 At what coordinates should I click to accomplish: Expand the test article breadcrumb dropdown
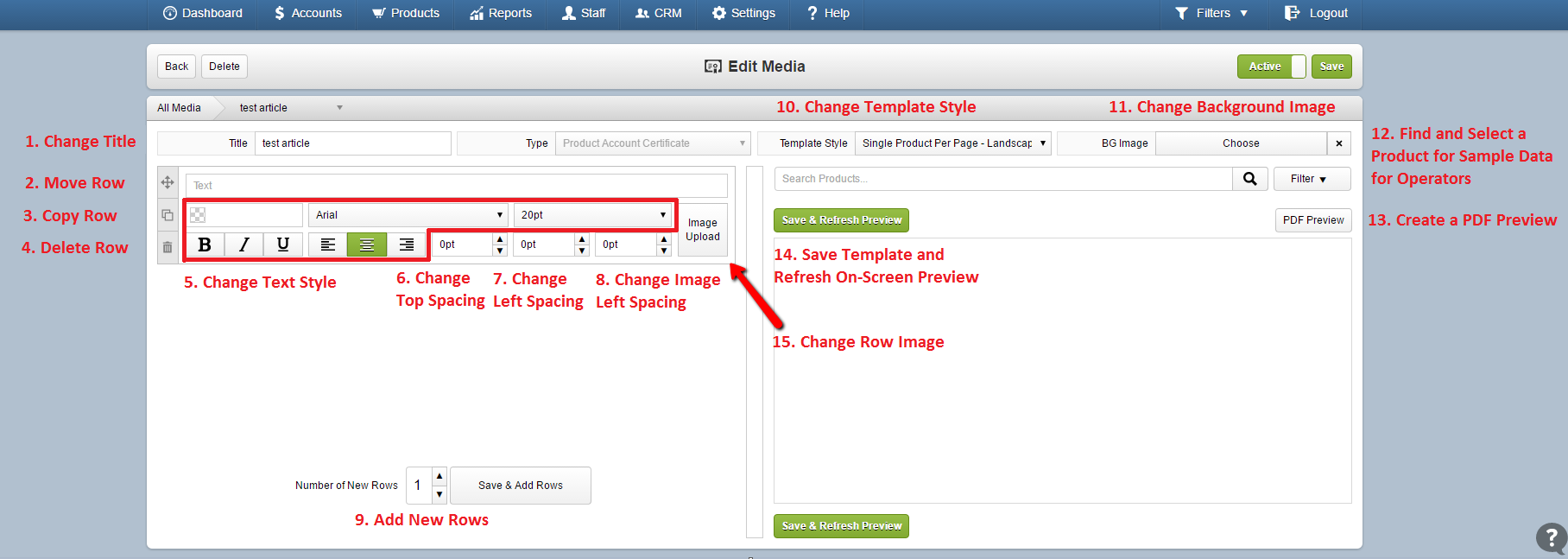point(339,108)
